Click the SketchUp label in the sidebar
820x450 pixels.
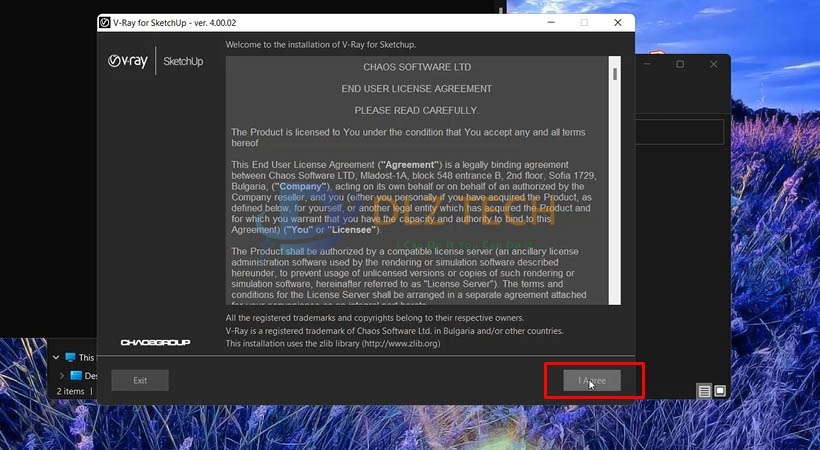coord(182,61)
